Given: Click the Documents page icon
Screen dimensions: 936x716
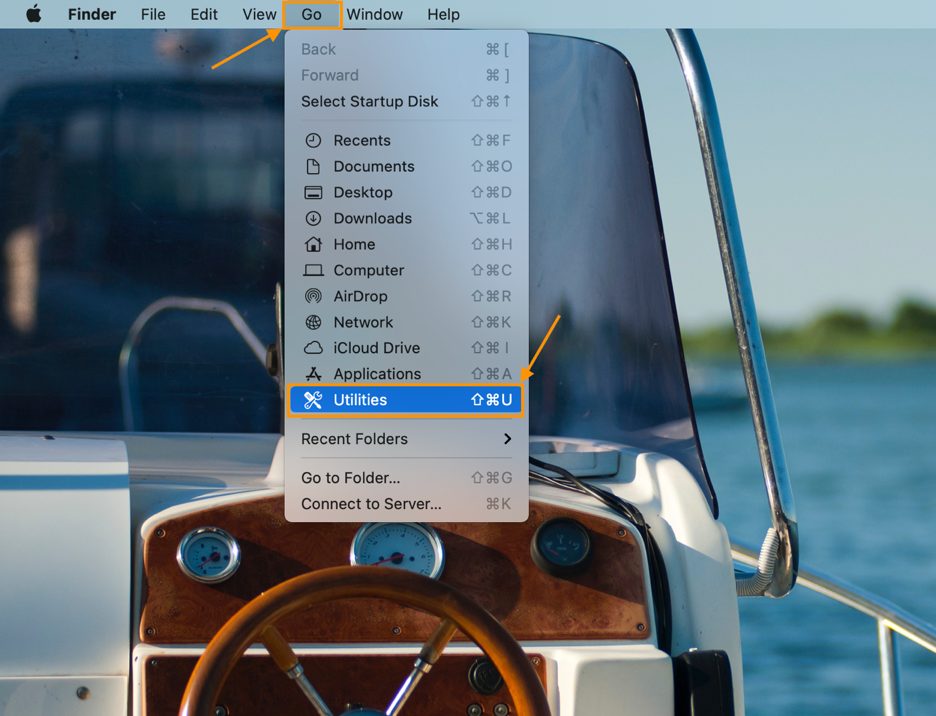Looking at the screenshot, I should tap(313, 167).
